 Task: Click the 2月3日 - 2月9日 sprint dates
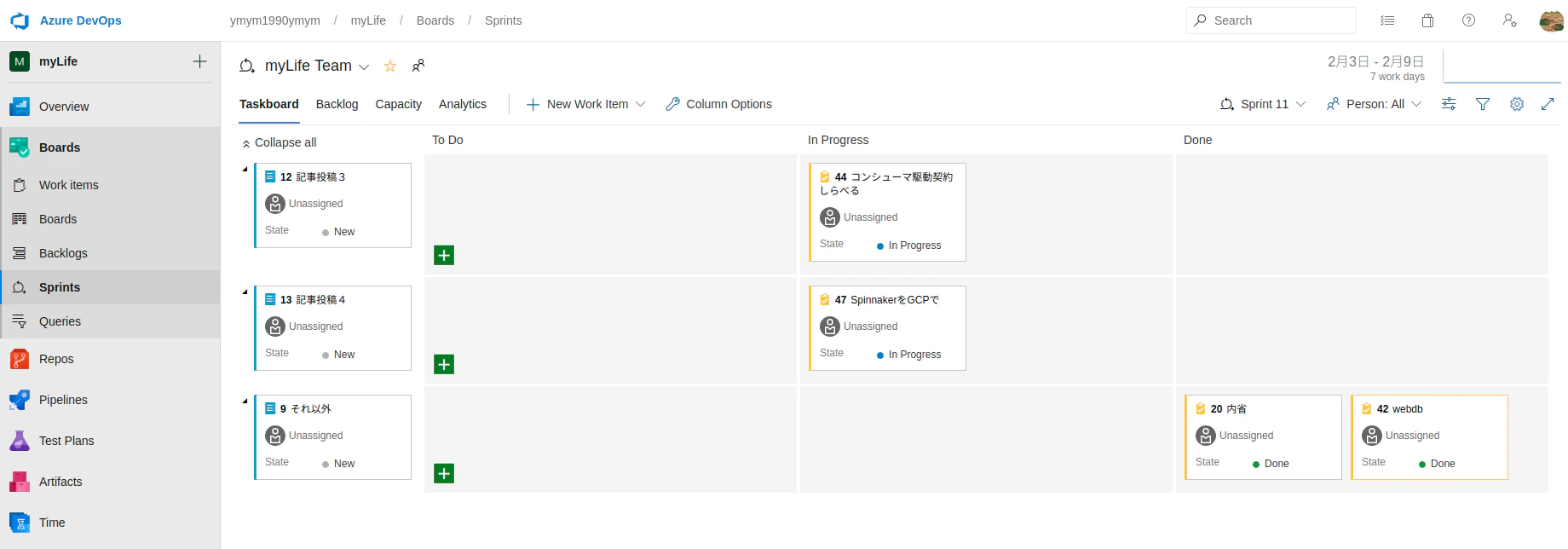pos(1375,61)
